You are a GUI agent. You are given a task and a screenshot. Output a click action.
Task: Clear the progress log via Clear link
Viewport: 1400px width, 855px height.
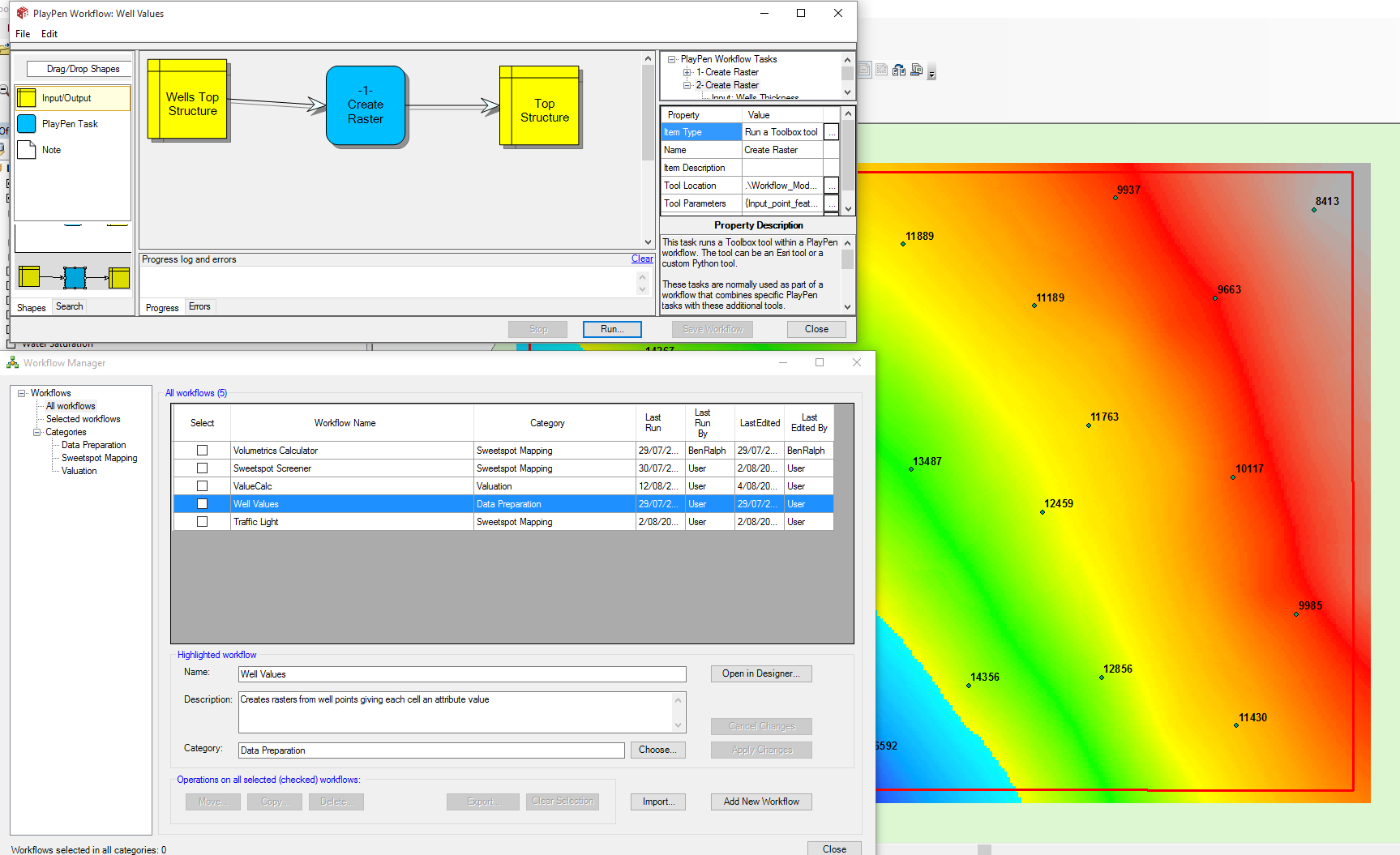tap(642, 259)
